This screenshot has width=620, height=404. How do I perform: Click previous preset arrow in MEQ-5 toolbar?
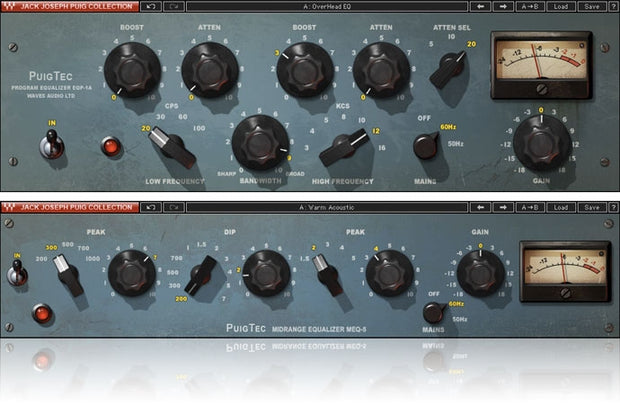(480, 207)
